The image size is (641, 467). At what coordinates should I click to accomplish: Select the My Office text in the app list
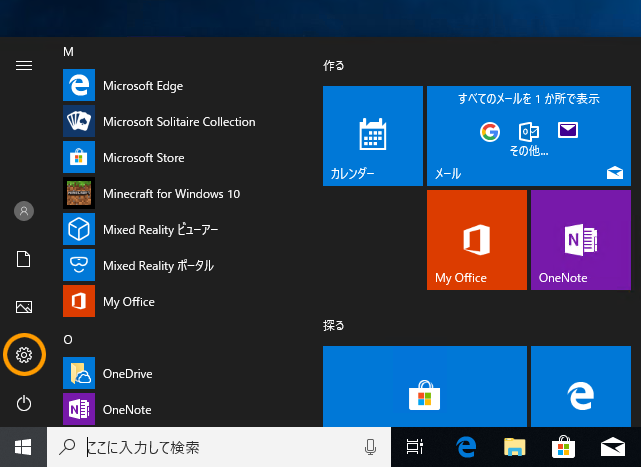tap(129, 302)
